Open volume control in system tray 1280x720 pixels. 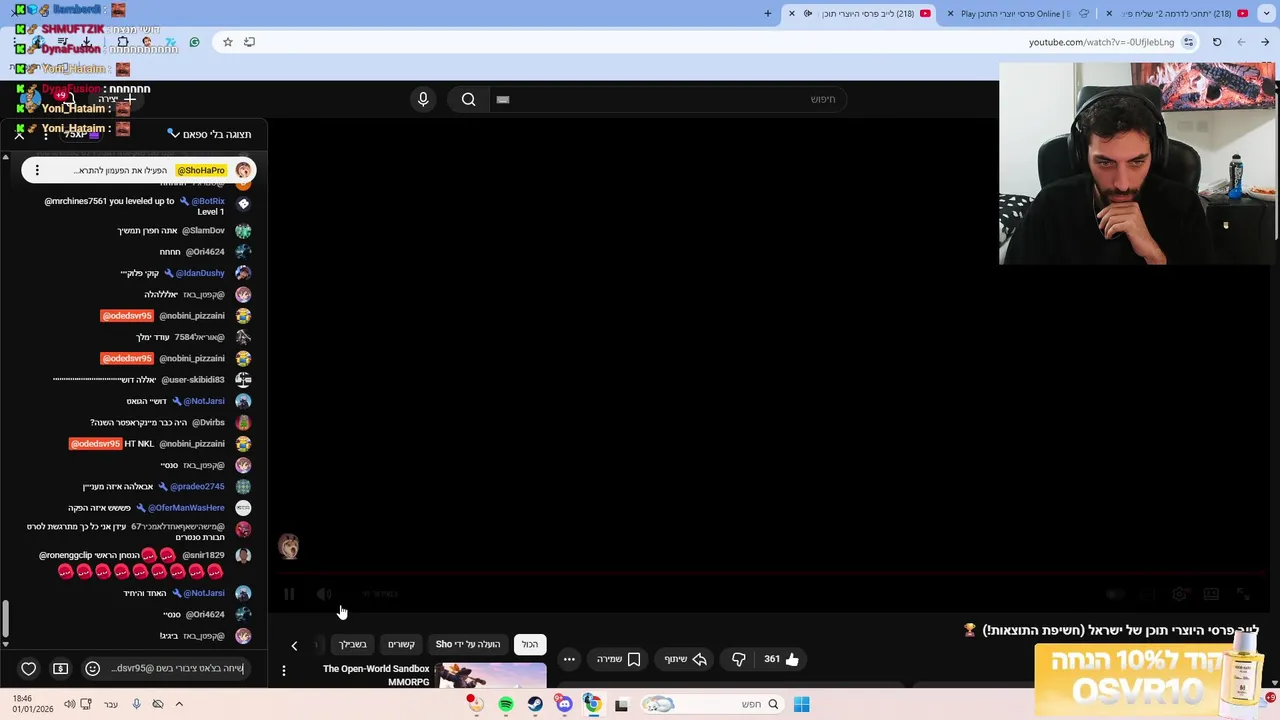coord(69,704)
